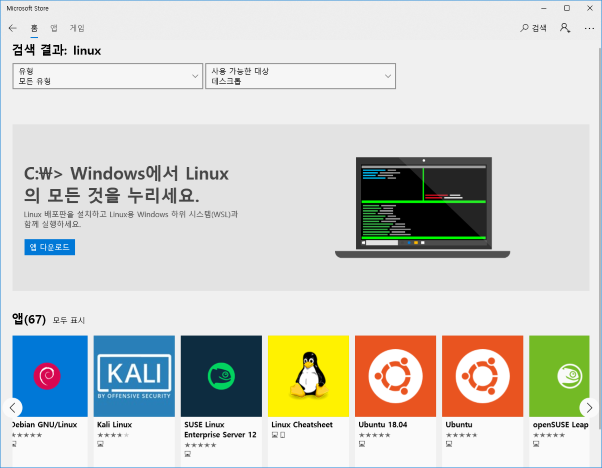Open the 홈 tab
Screen dimensions: 602x468
click(x=34, y=28)
